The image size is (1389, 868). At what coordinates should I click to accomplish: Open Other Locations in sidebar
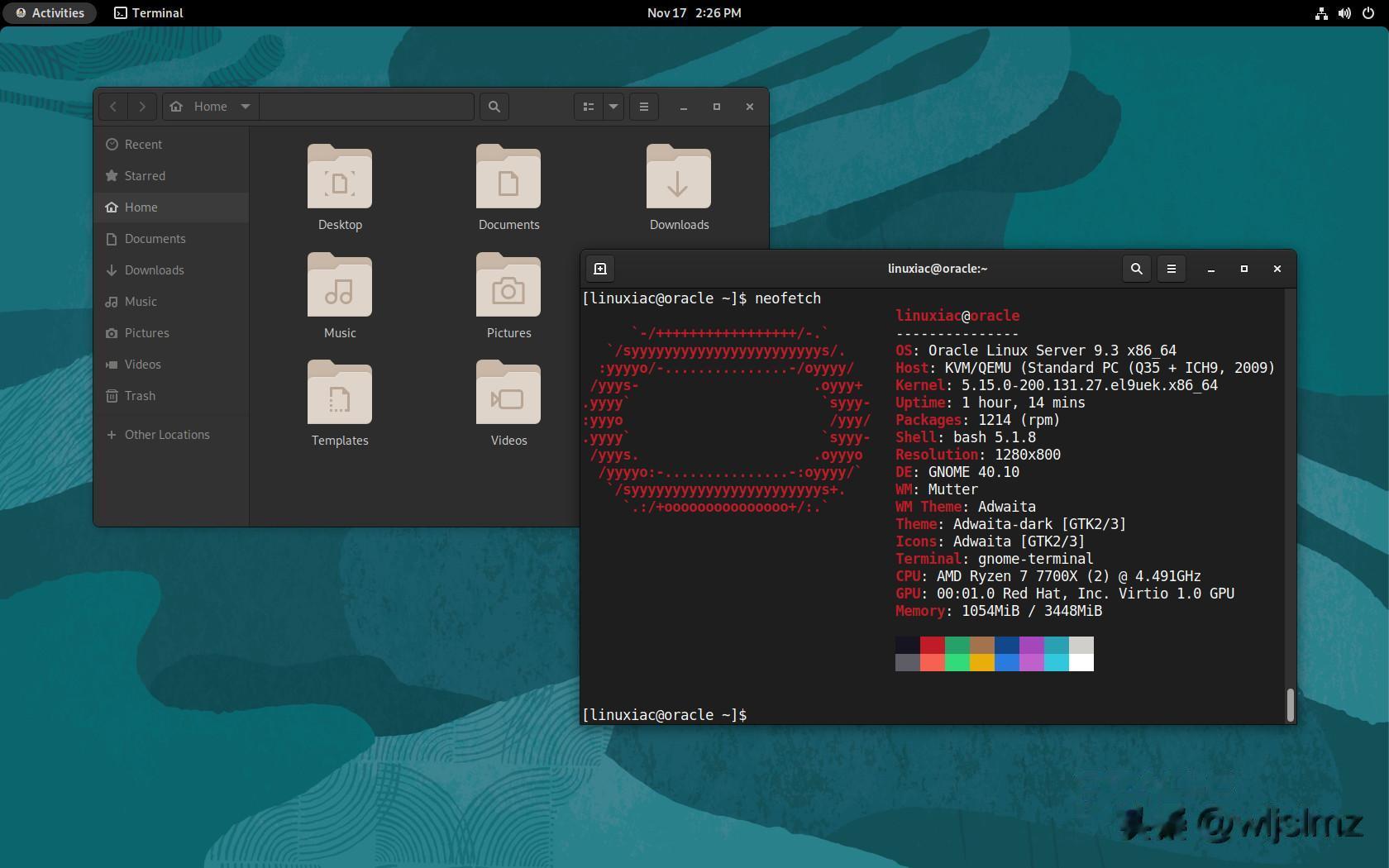167,435
